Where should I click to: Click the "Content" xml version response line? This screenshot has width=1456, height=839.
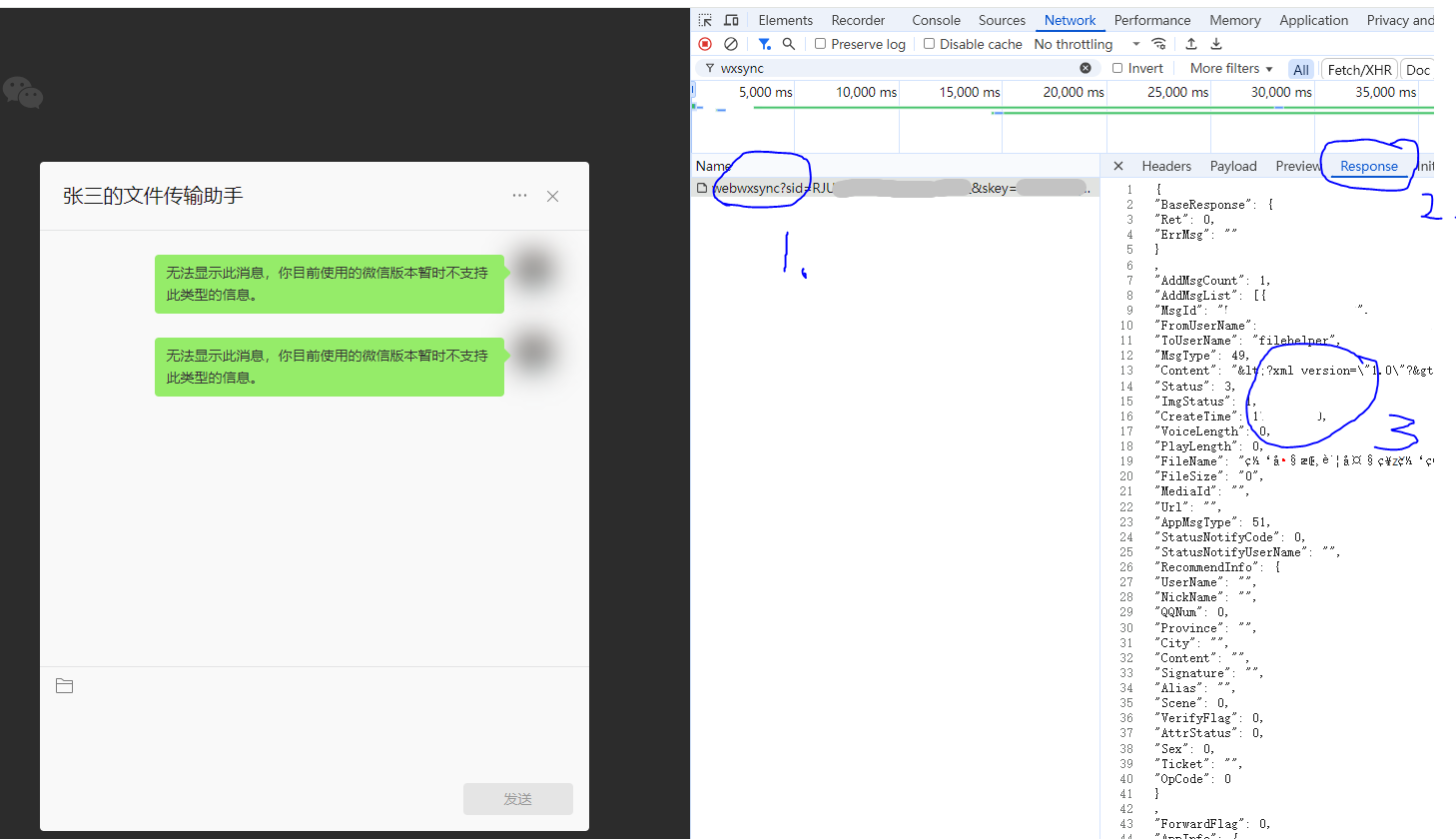click(x=1295, y=371)
